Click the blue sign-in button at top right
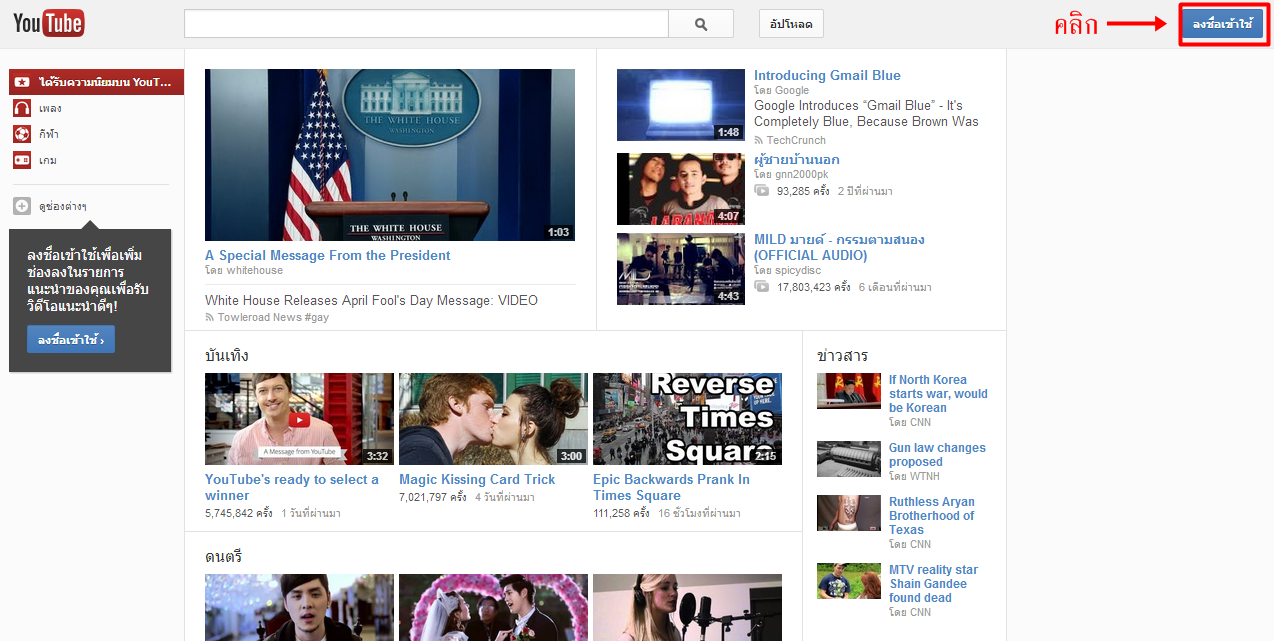 click(1222, 24)
